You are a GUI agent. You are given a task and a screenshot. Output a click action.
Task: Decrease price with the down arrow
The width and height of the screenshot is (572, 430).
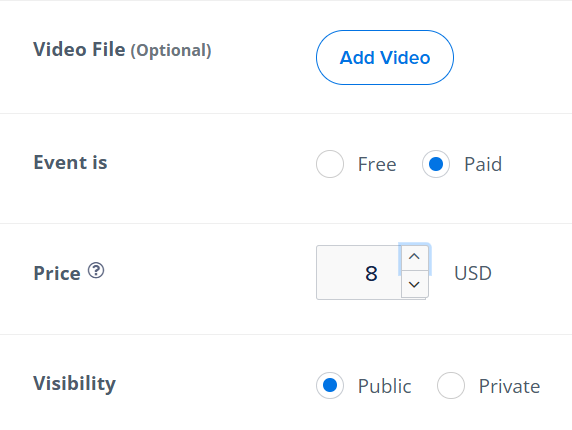coord(414,284)
